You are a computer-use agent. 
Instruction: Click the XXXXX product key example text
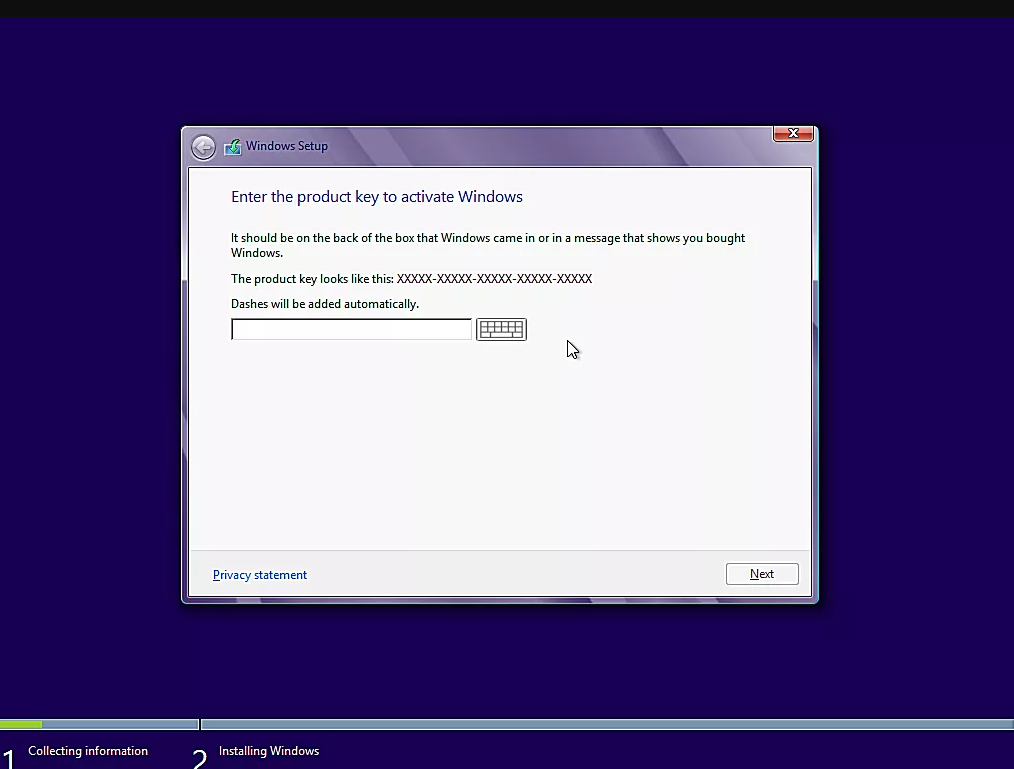point(494,279)
